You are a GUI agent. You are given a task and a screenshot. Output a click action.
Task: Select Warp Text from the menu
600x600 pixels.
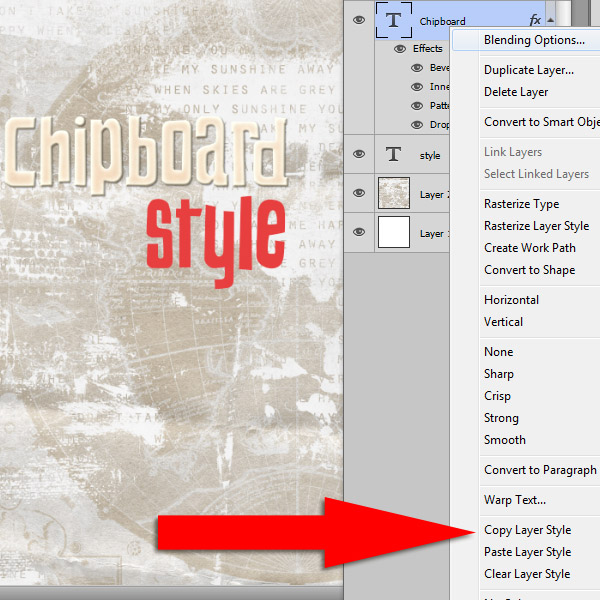[514, 500]
